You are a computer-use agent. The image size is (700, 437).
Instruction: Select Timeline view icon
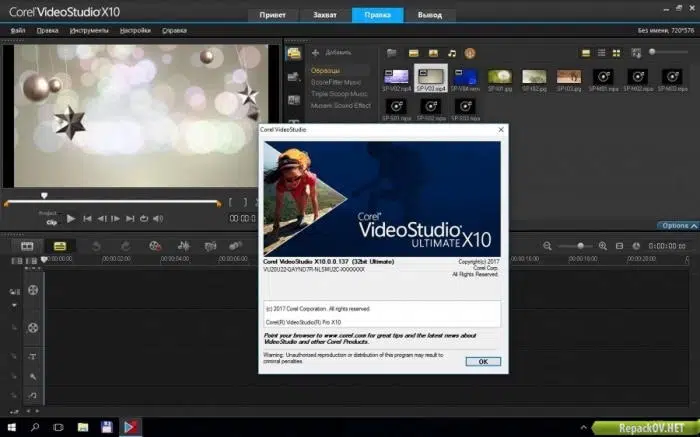60,246
